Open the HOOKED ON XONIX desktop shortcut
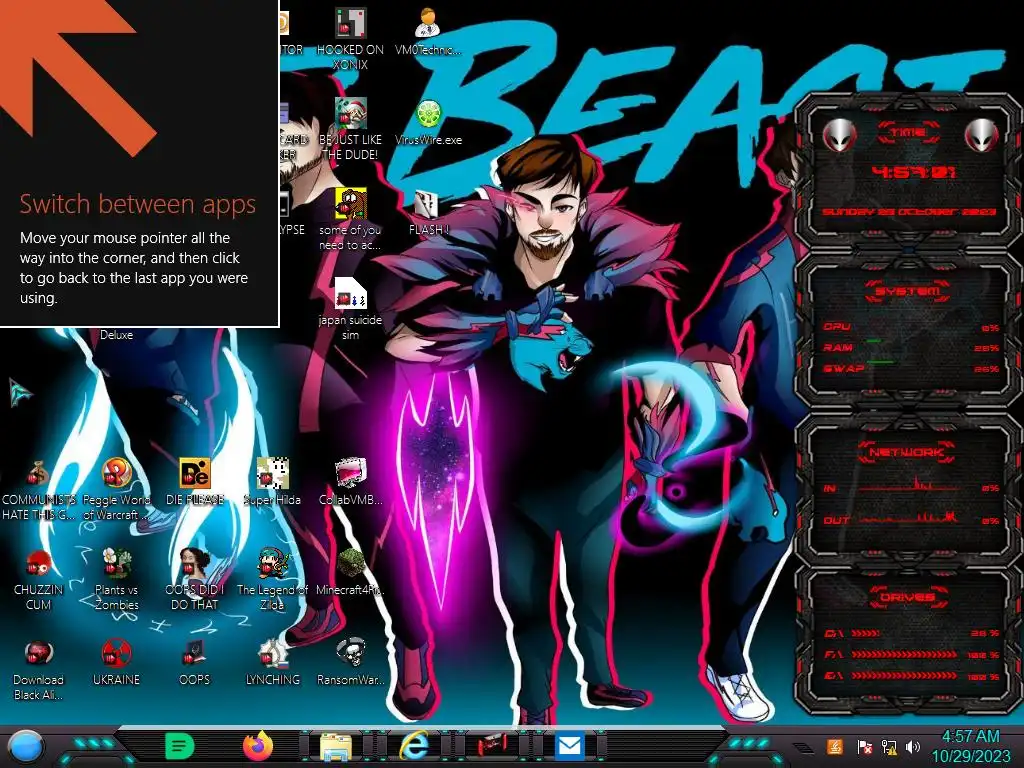Image resolution: width=1024 pixels, height=768 pixels. point(350,39)
